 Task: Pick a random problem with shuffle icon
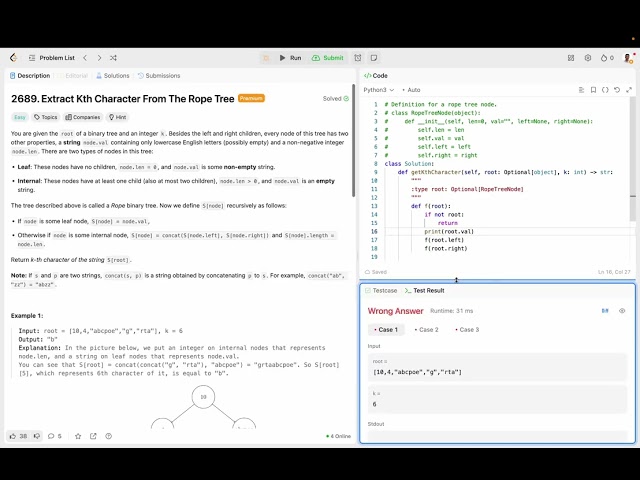coord(113,58)
